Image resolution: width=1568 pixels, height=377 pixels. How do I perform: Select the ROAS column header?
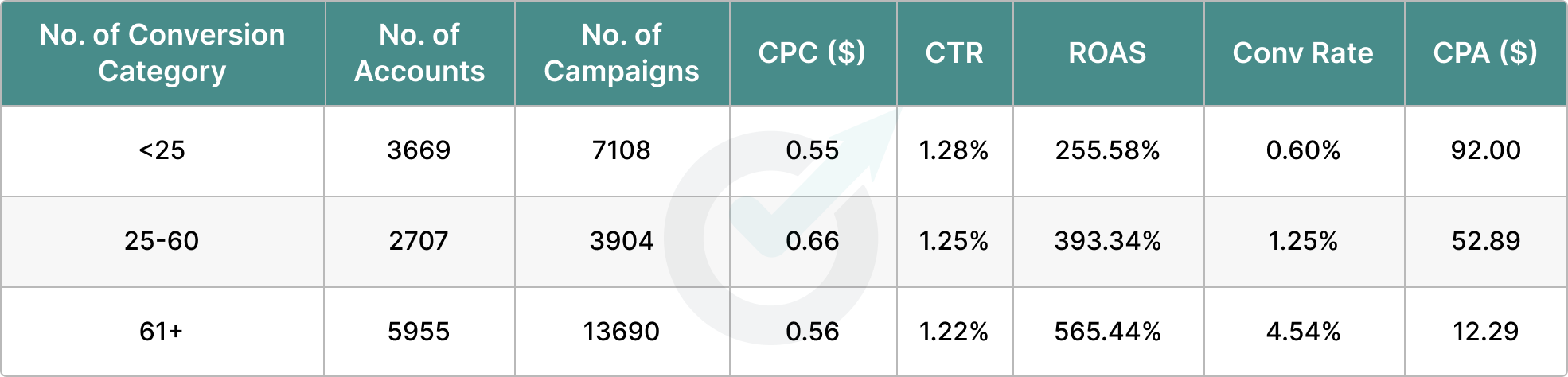coord(1107,52)
